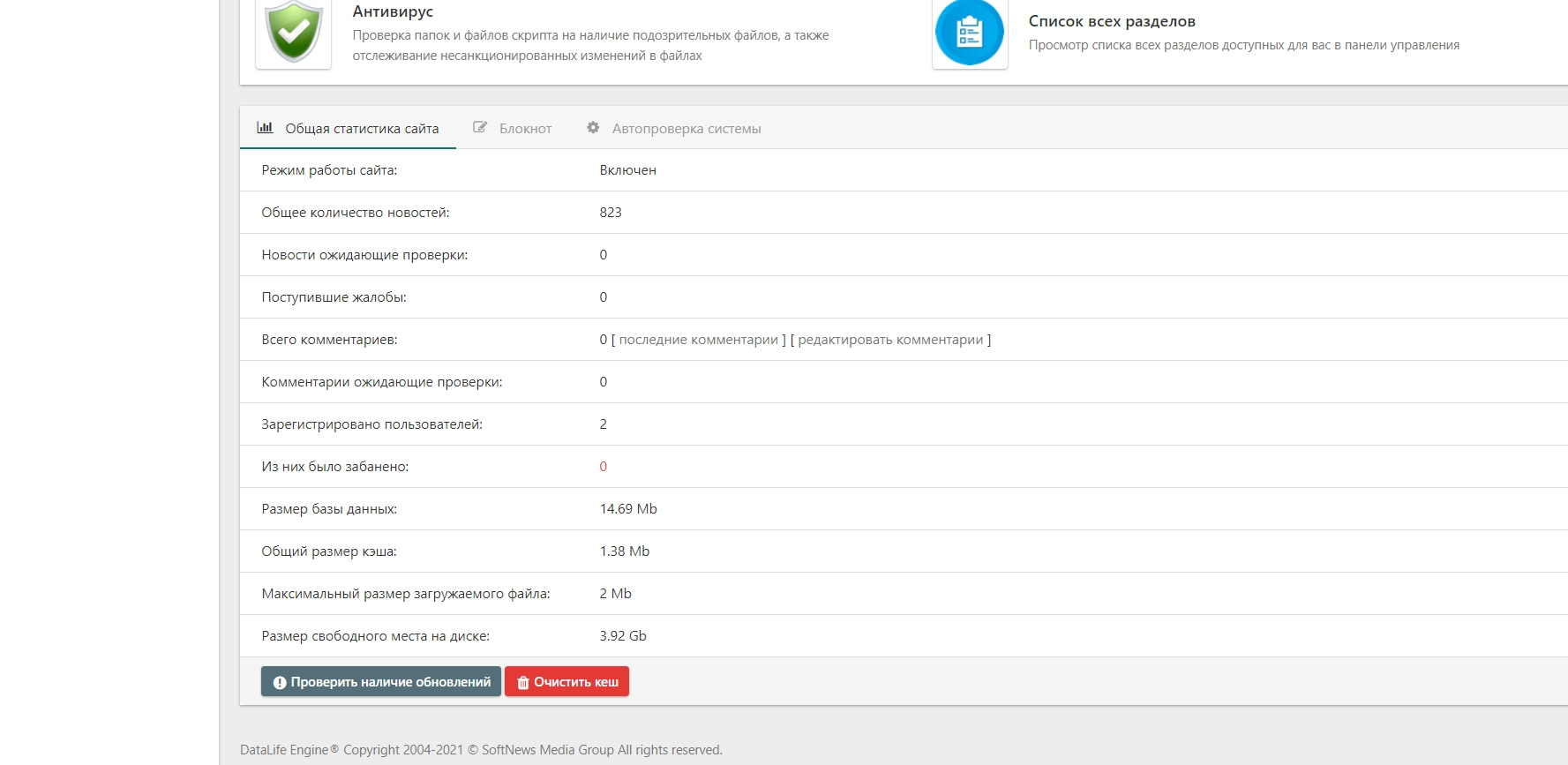Check for updates with Проверить наличие обновлений
The image size is (1568, 765).
[381, 681]
